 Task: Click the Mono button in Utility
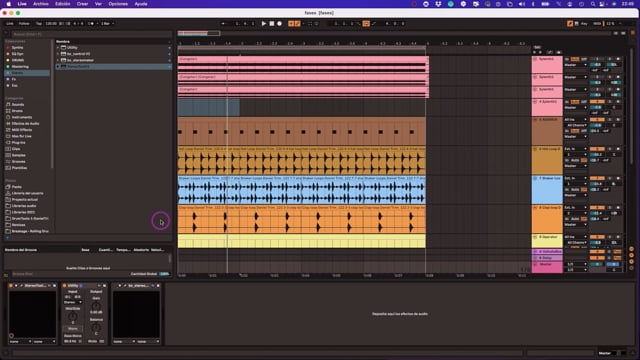coord(73,329)
